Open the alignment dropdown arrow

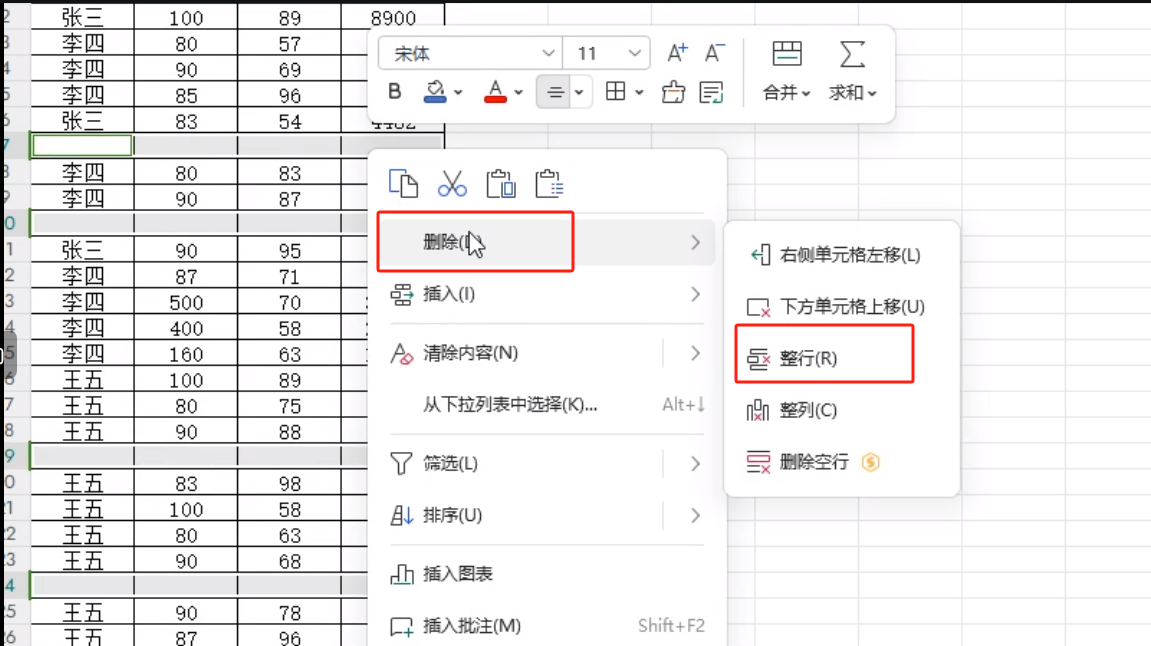(579, 92)
